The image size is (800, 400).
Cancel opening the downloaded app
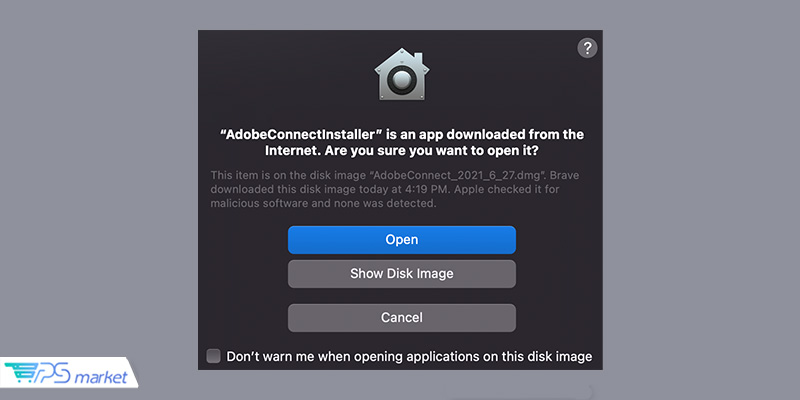[402, 318]
